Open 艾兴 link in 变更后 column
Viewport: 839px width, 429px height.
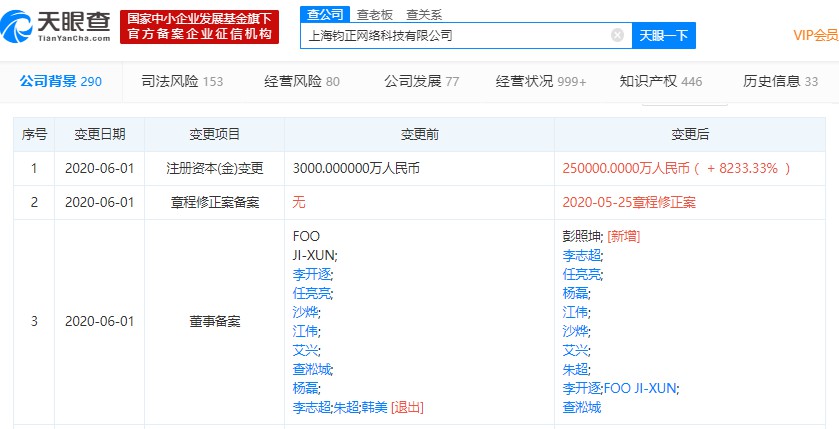pyautogui.click(x=575, y=350)
